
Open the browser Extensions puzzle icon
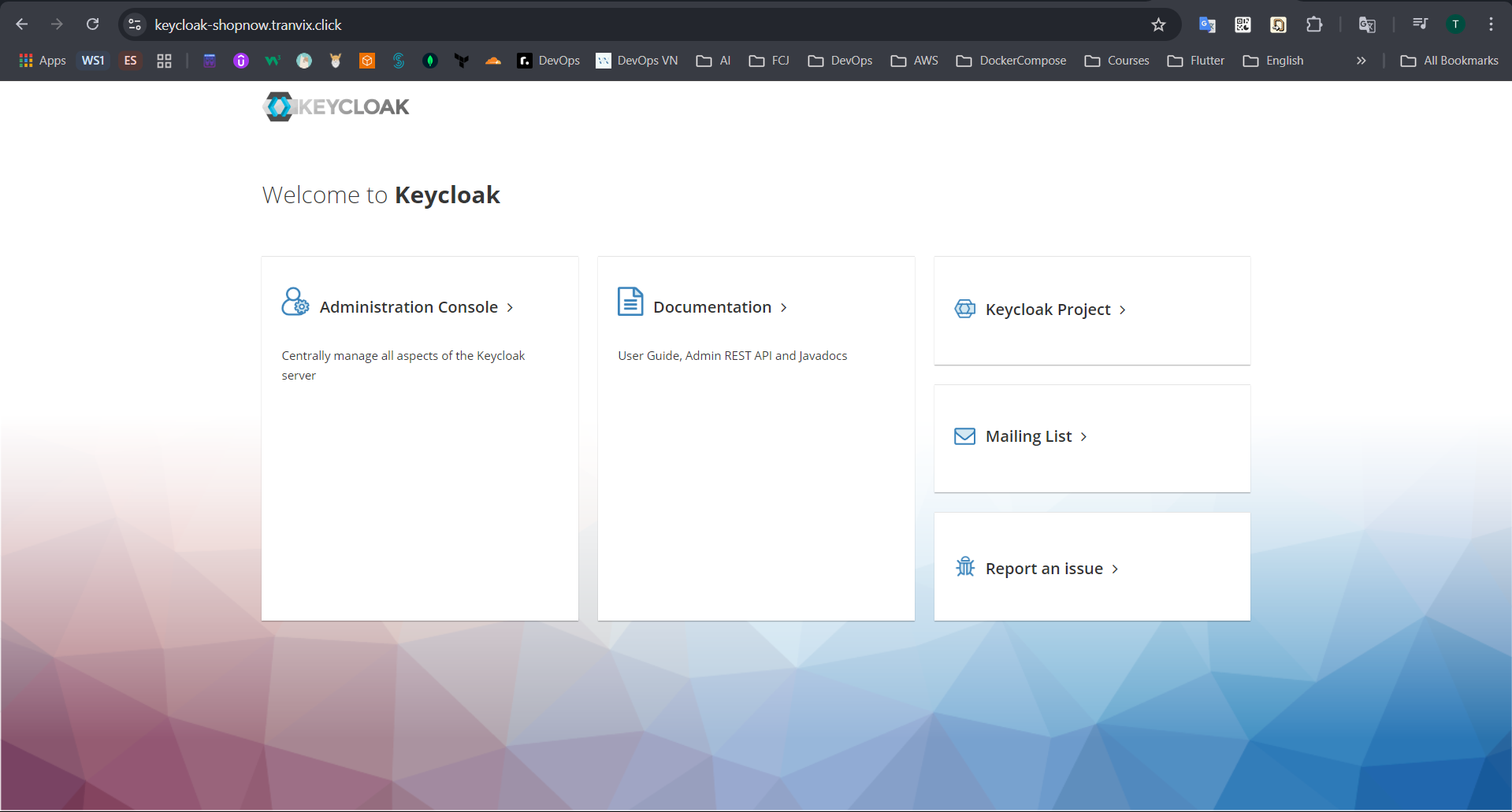click(x=1314, y=24)
